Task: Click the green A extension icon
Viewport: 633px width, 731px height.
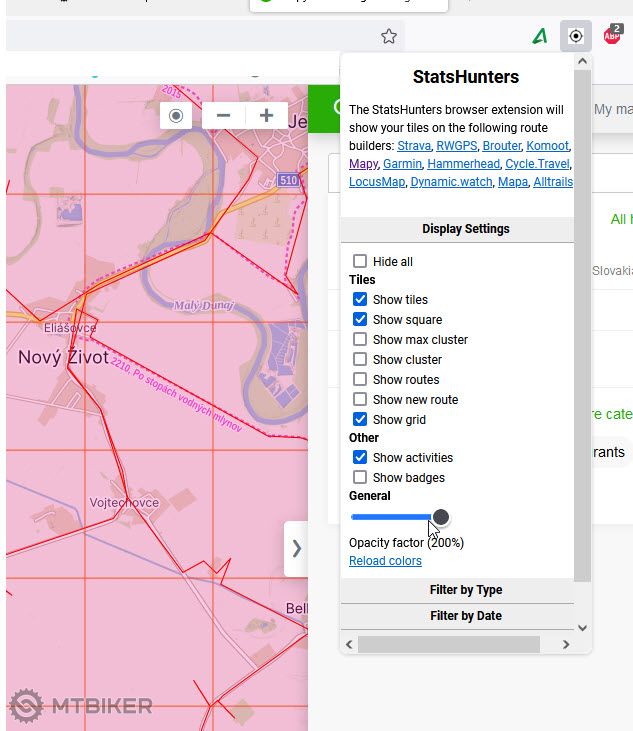Action: coord(540,36)
